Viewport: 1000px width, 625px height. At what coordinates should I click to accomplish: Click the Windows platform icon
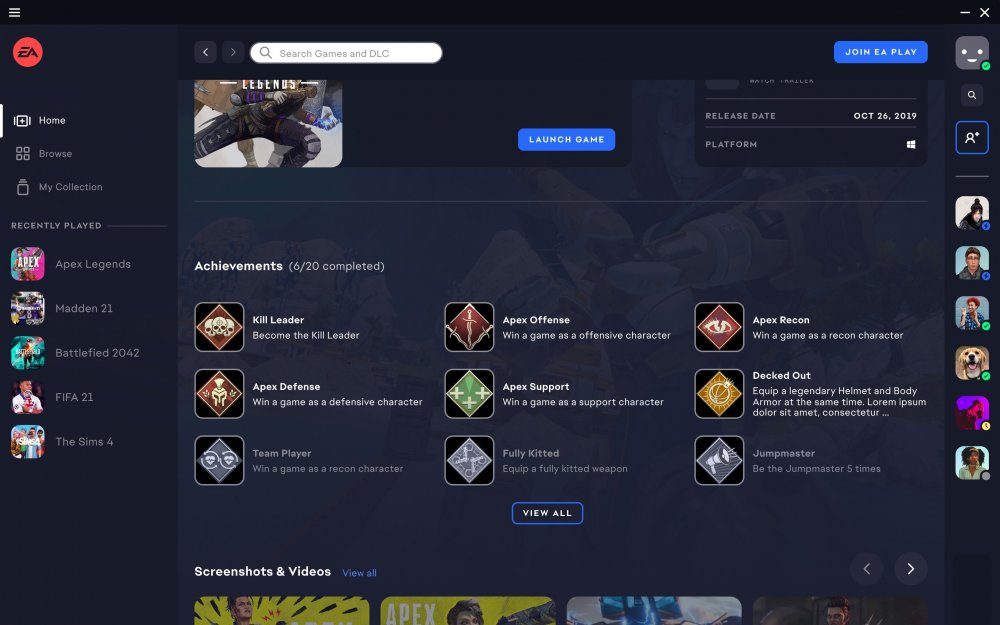click(911, 144)
